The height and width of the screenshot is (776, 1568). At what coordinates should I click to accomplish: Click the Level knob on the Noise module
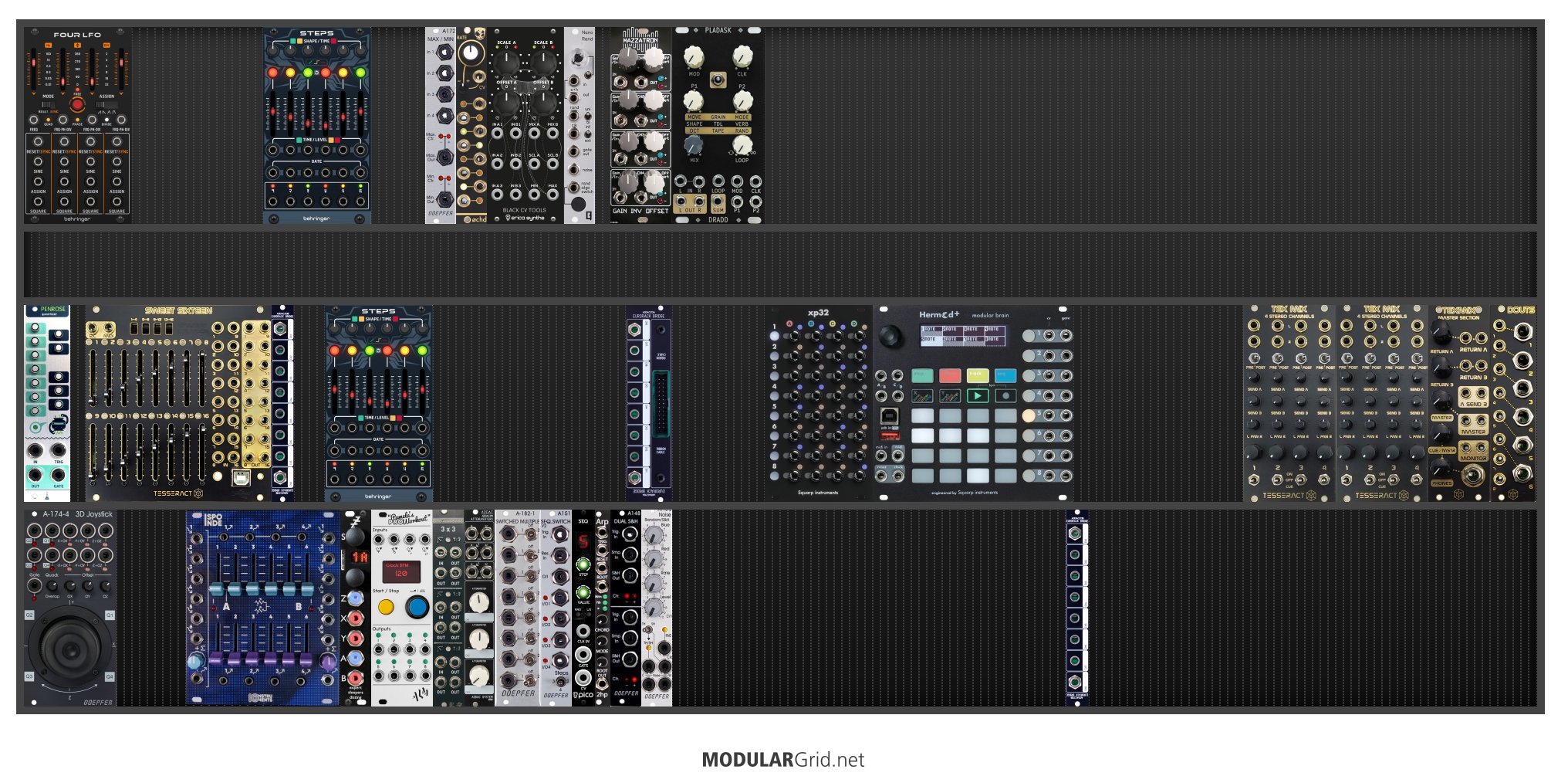click(654, 607)
